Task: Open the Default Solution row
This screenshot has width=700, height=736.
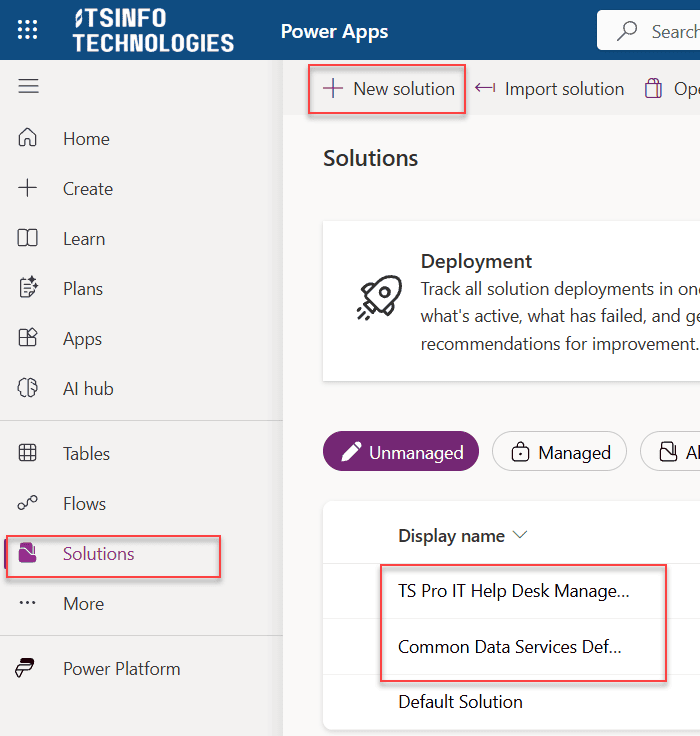Action: (x=460, y=702)
